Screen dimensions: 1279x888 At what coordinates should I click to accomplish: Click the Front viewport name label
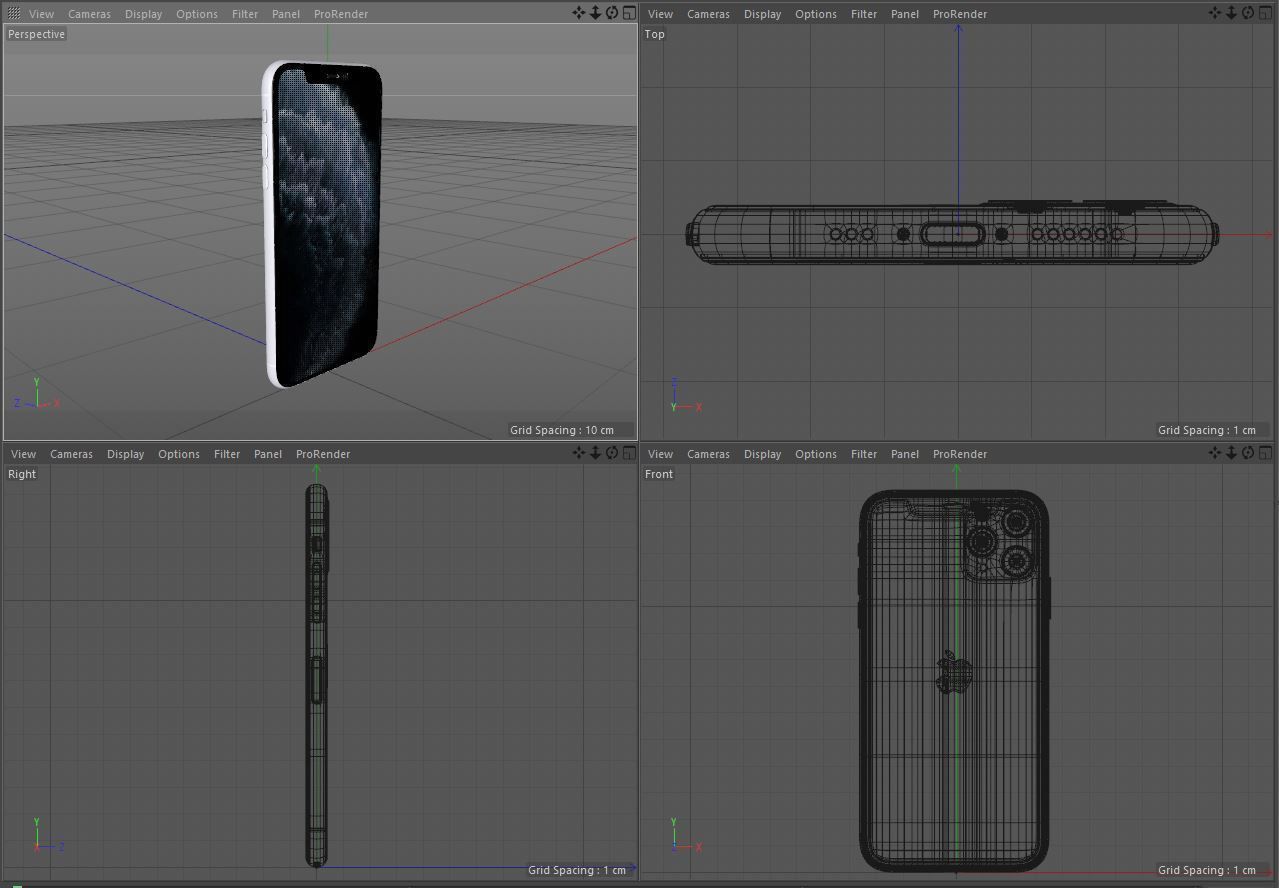(659, 474)
